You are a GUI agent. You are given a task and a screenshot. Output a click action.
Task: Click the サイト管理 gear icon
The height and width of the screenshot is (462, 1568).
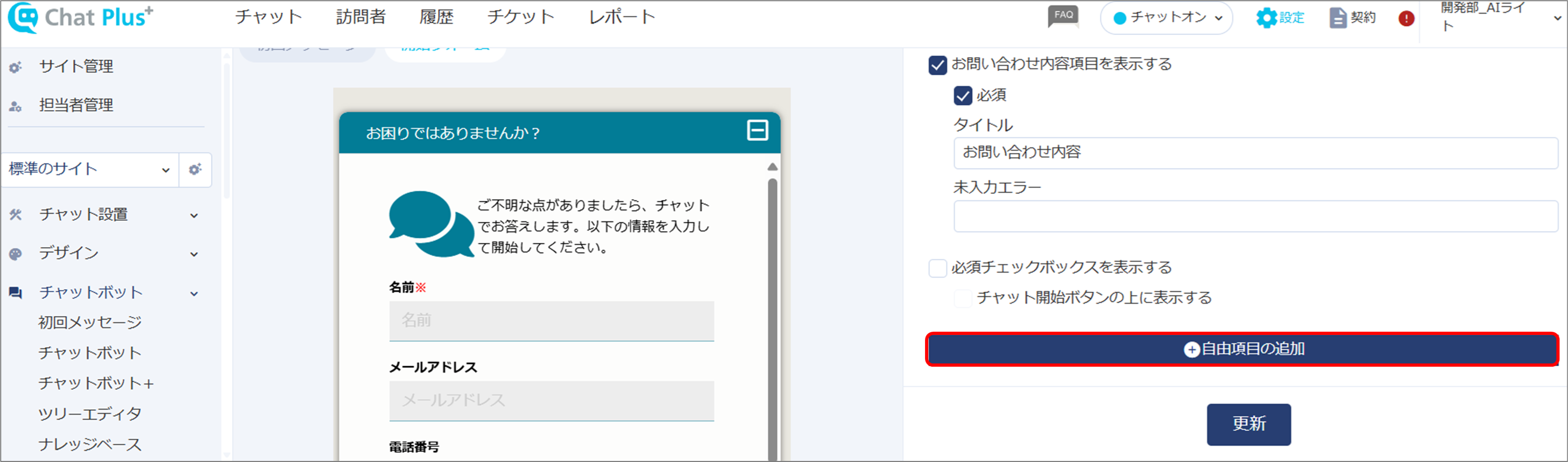pos(15,67)
